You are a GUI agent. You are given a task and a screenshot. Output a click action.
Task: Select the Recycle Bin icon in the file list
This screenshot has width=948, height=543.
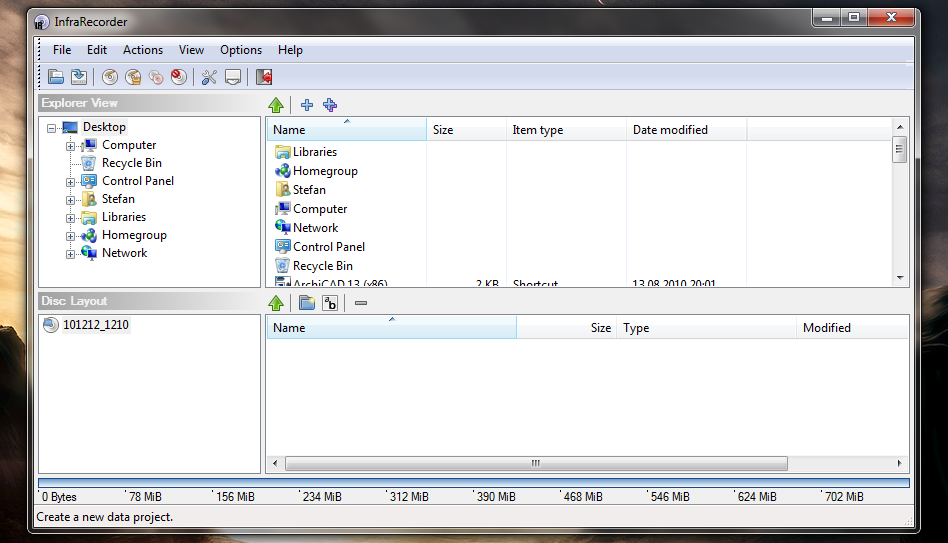[x=282, y=265]
